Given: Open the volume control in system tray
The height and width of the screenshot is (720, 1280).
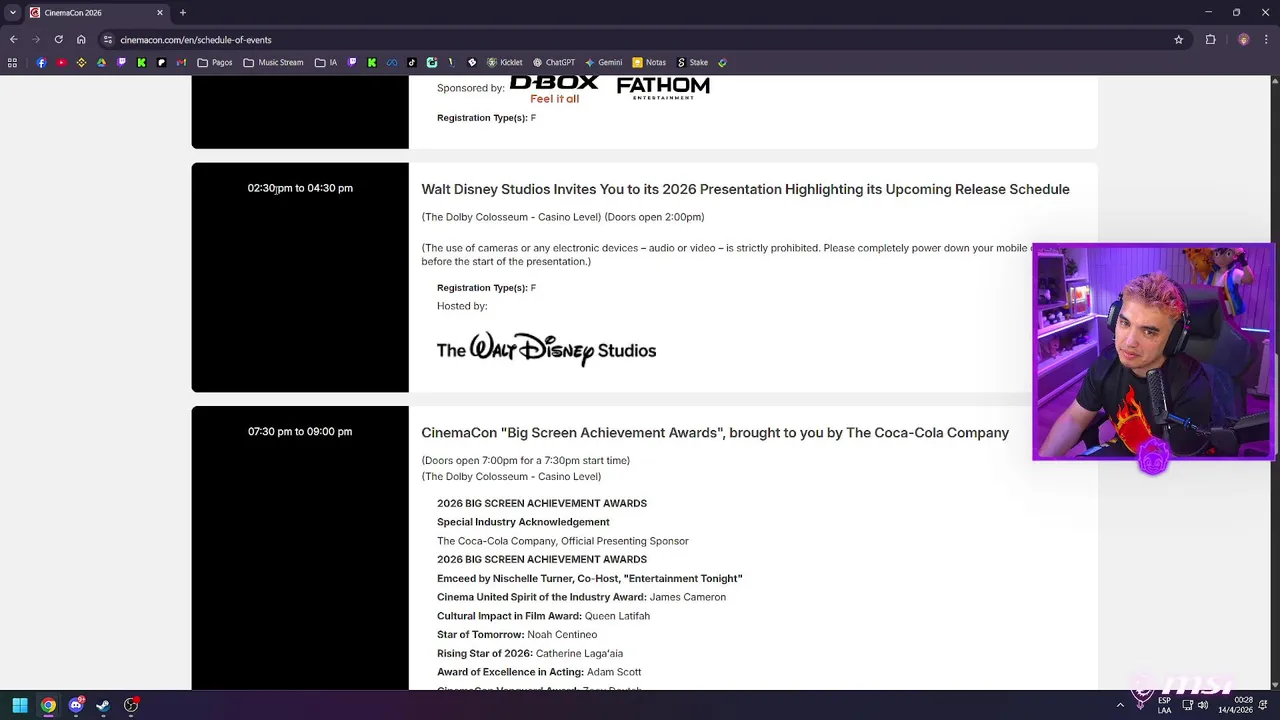Looking at the screenshot, I should click(x=1203, y=705).
